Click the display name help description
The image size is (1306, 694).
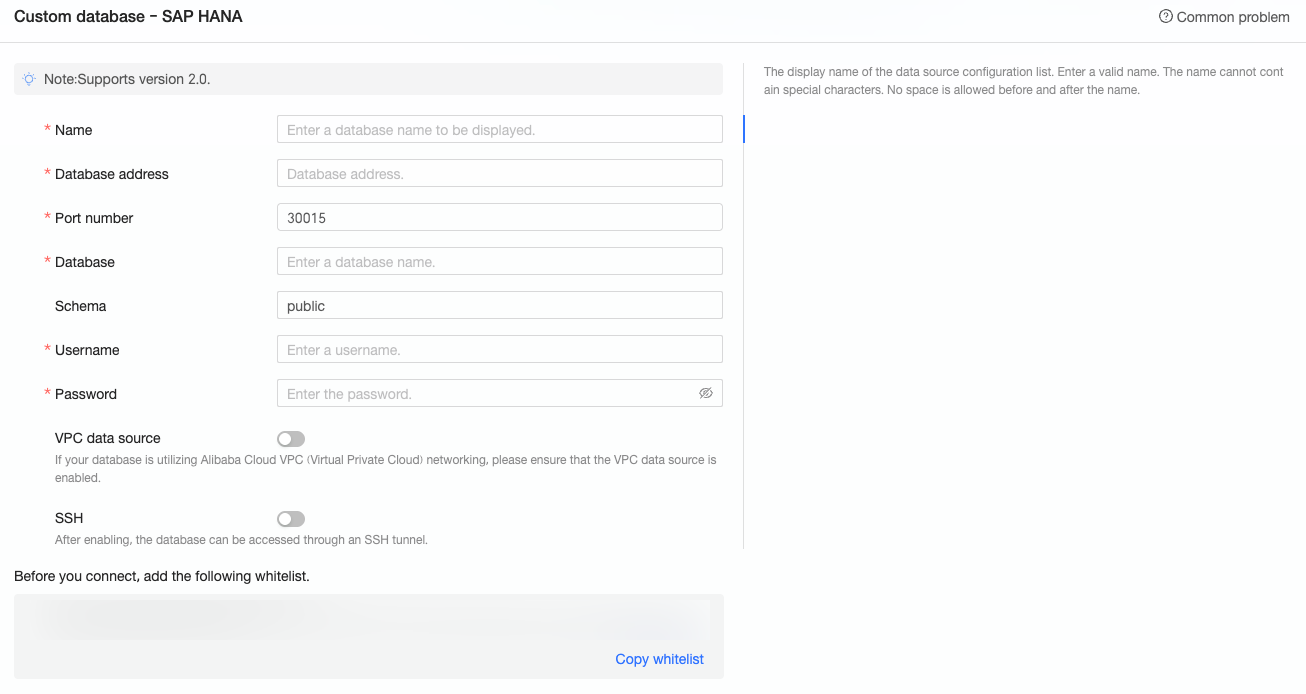(1023, 81)
